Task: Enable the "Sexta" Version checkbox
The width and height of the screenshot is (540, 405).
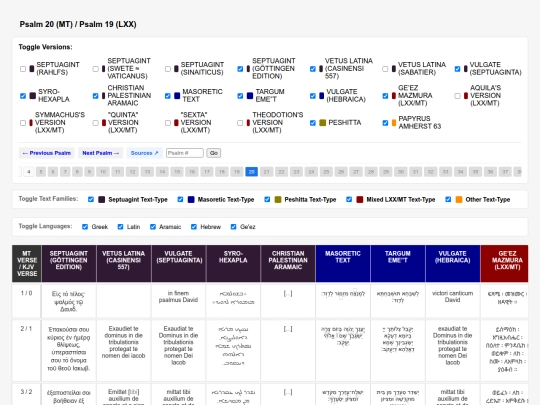Action: (x=168, y=123)
